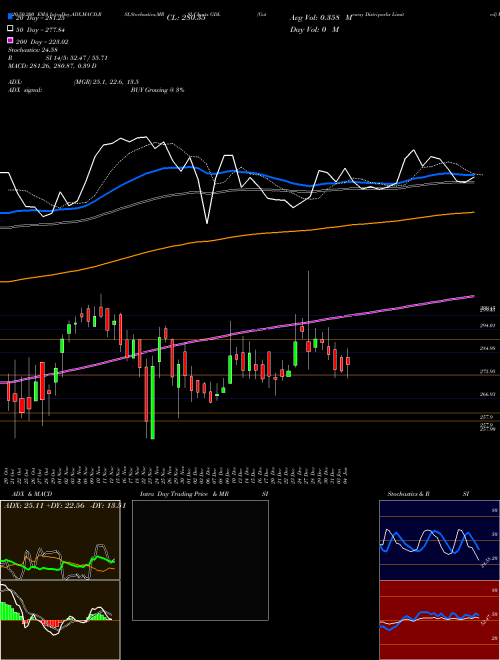This screenshot has height=660, width=500.
Task: Click the 'Stochastics: 24.58' reading
Action: (x=32, y=49)
